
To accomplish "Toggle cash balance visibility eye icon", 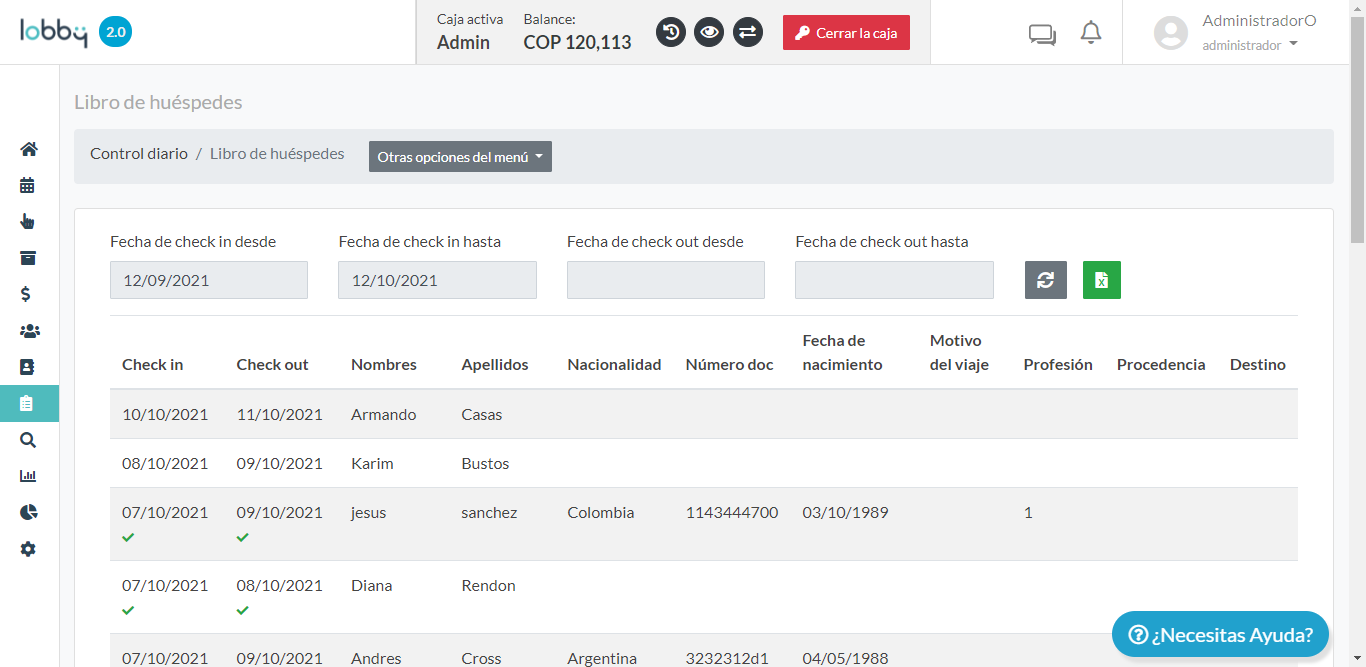I will [709, 33].
